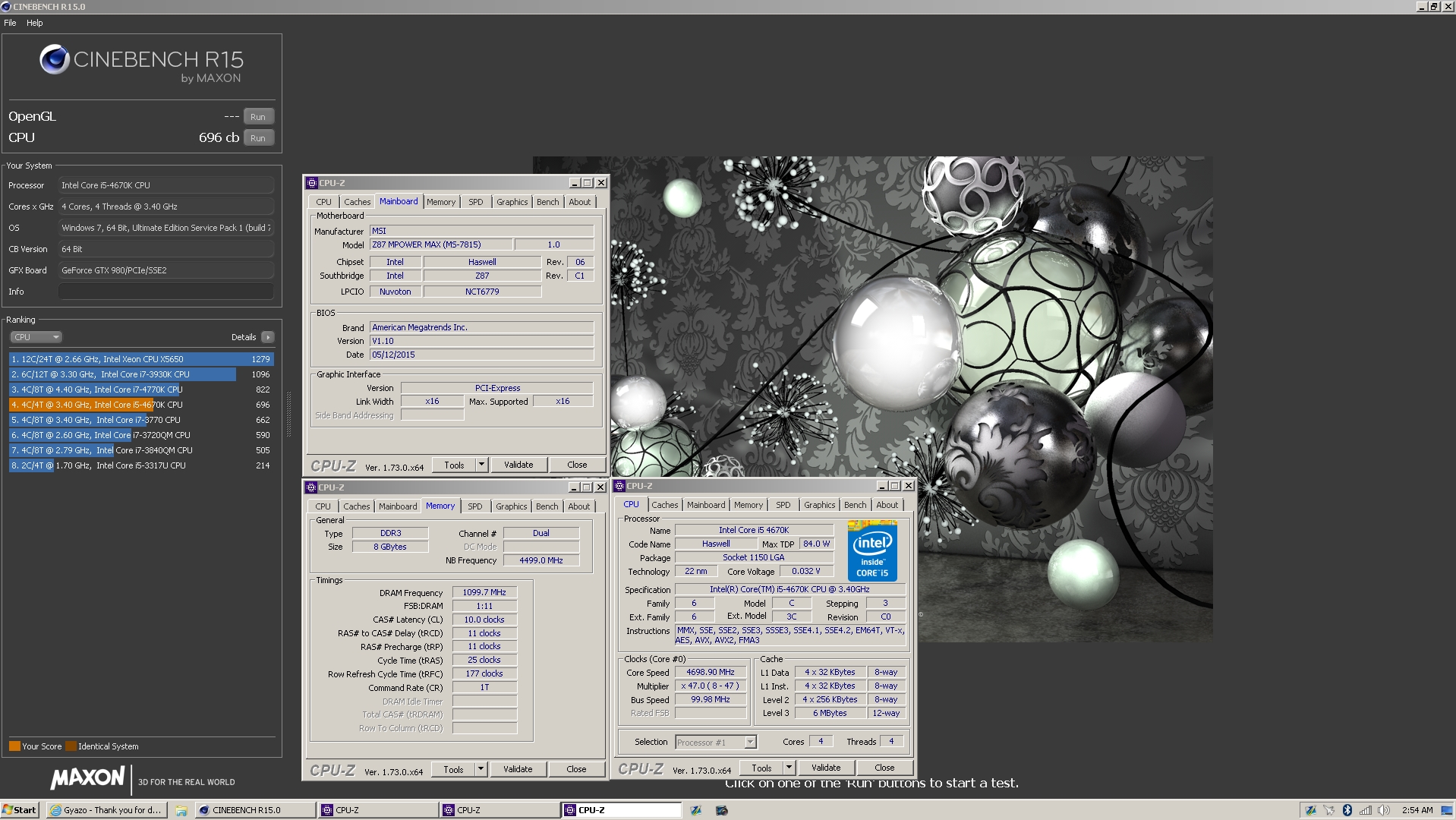The image size is (1456, 820).
Task: Click the DRAM Frequency 1099.7 MHz value
Action: point(484,592)
